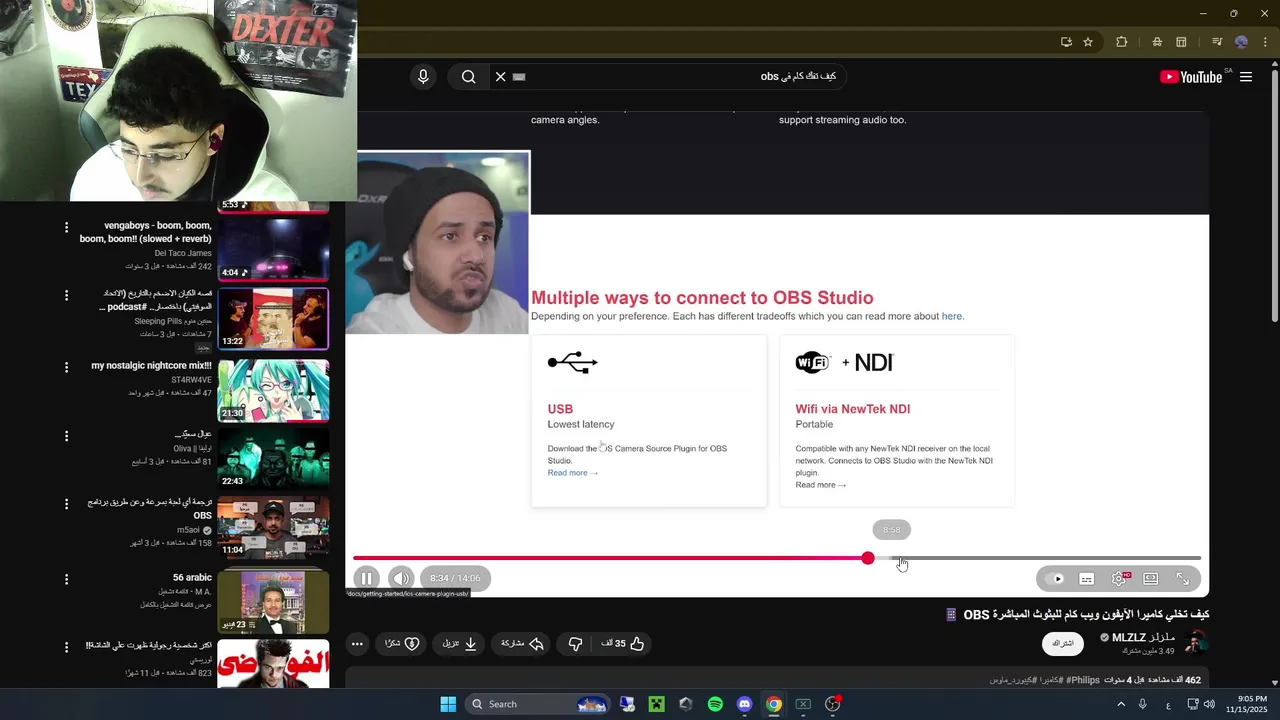The image size is (1280, 720).
Task: Mute the video with speaker icon
Action: coord(401,578)
